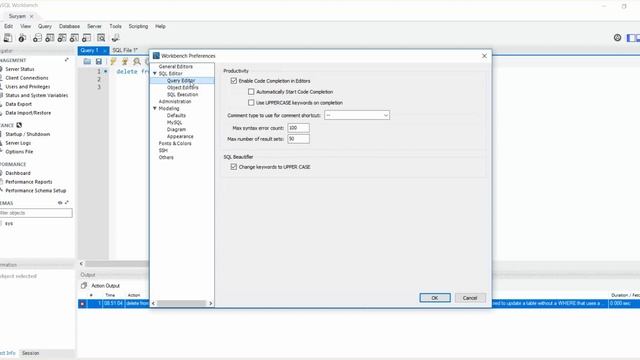The width and height of the screenshot is (640, 360).
Task: Click Action Output copy icon in Output panel
Action: [x=84, y=286]
